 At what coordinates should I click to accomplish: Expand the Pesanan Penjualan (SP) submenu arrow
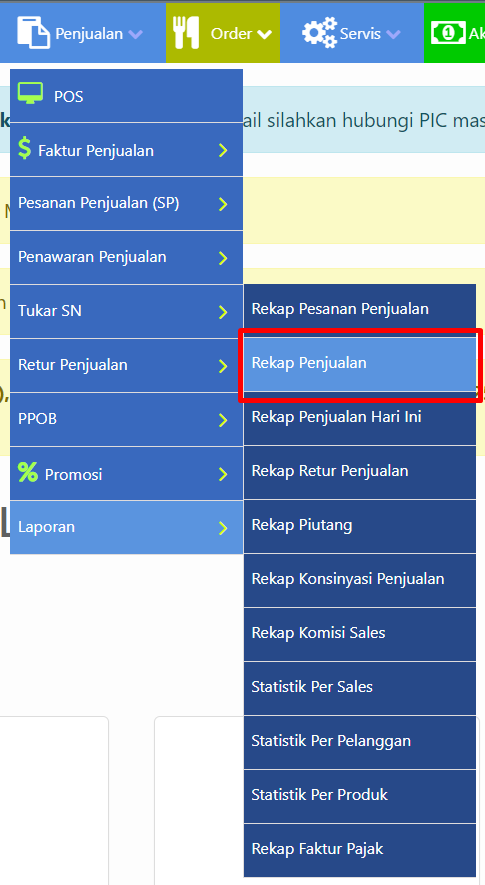point(223,204)
